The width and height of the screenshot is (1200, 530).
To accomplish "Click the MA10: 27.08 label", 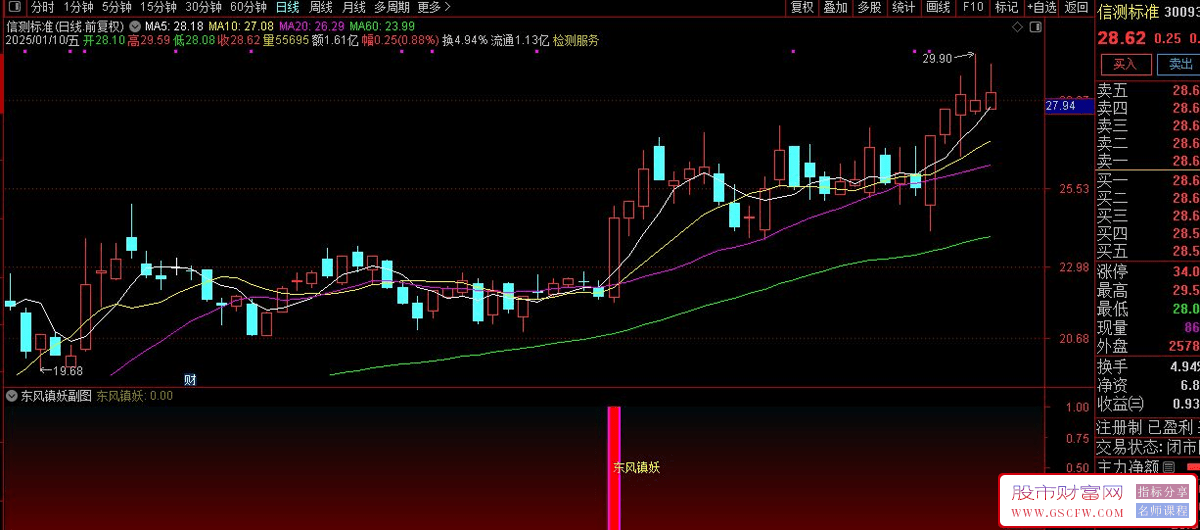I will click(x=241, y=25).
